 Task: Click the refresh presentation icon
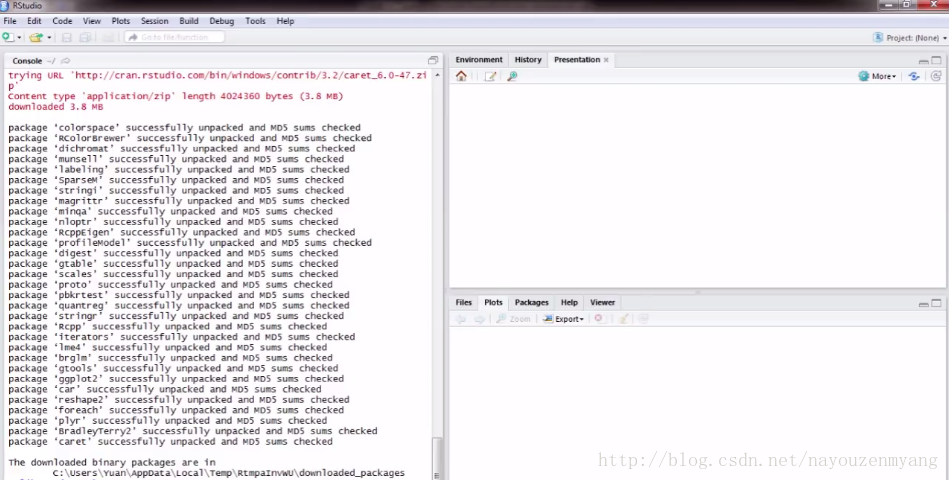click(936, 76)
